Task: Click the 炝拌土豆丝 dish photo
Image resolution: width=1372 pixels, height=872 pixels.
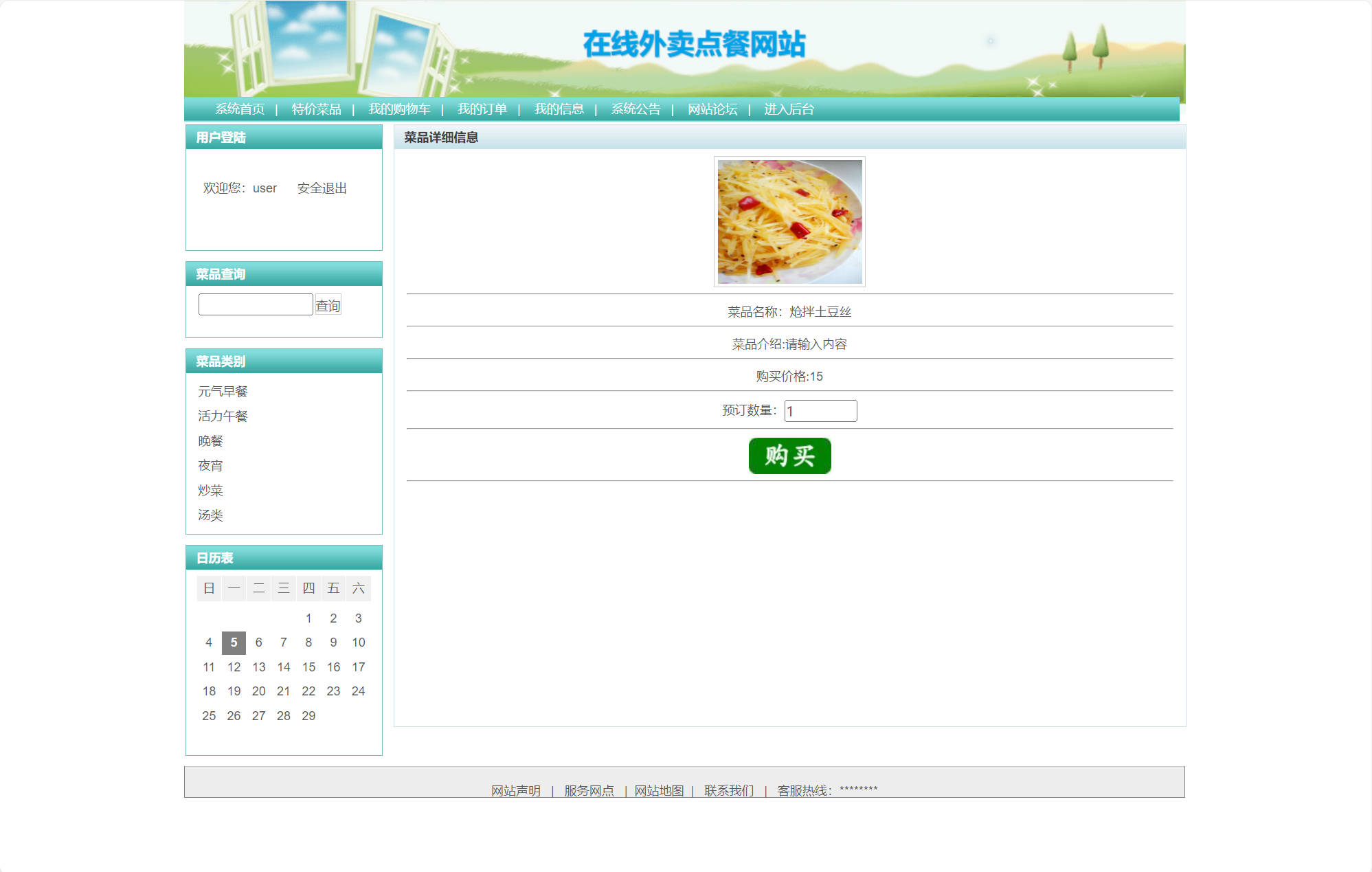Action: [789, 222]
